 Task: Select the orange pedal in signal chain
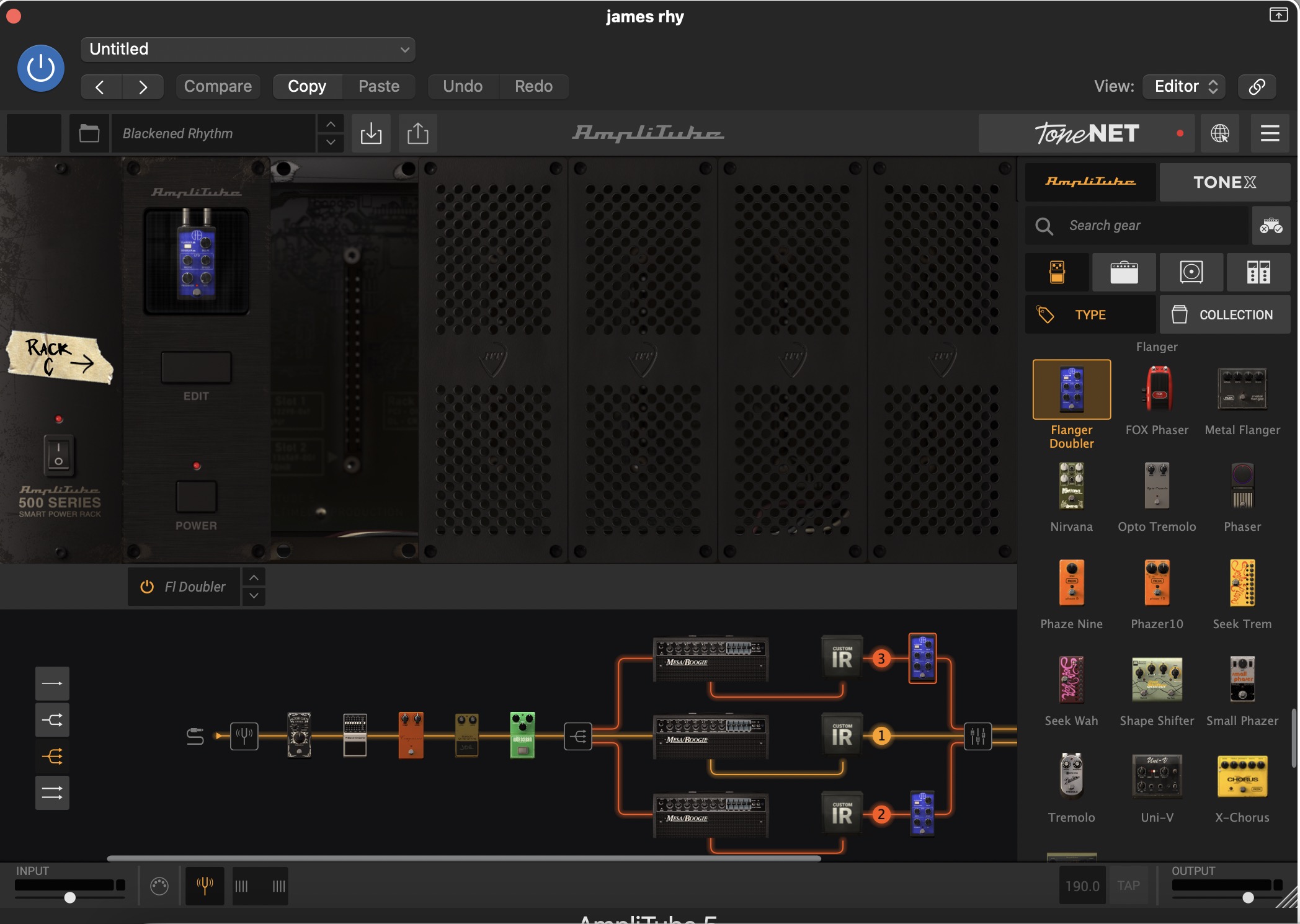pyautogui.click(x=411, y=735)
